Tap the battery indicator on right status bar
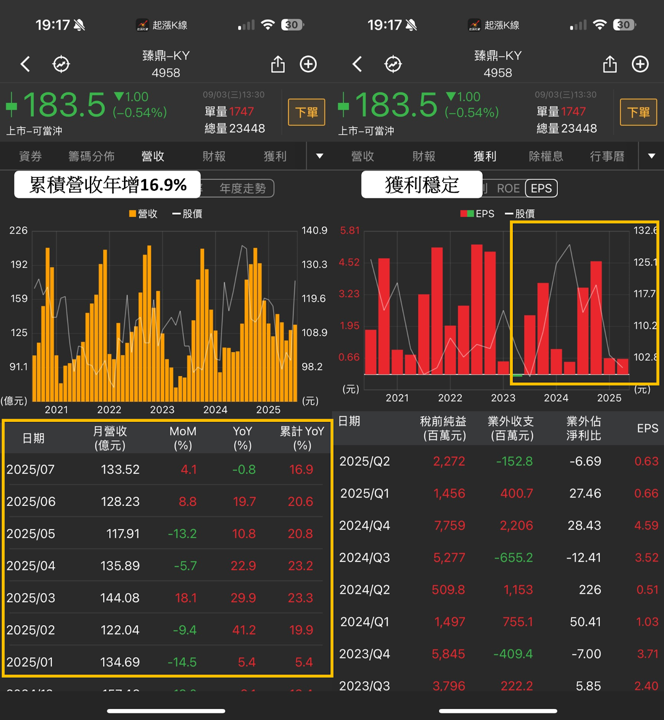 (x=624, y=25)
